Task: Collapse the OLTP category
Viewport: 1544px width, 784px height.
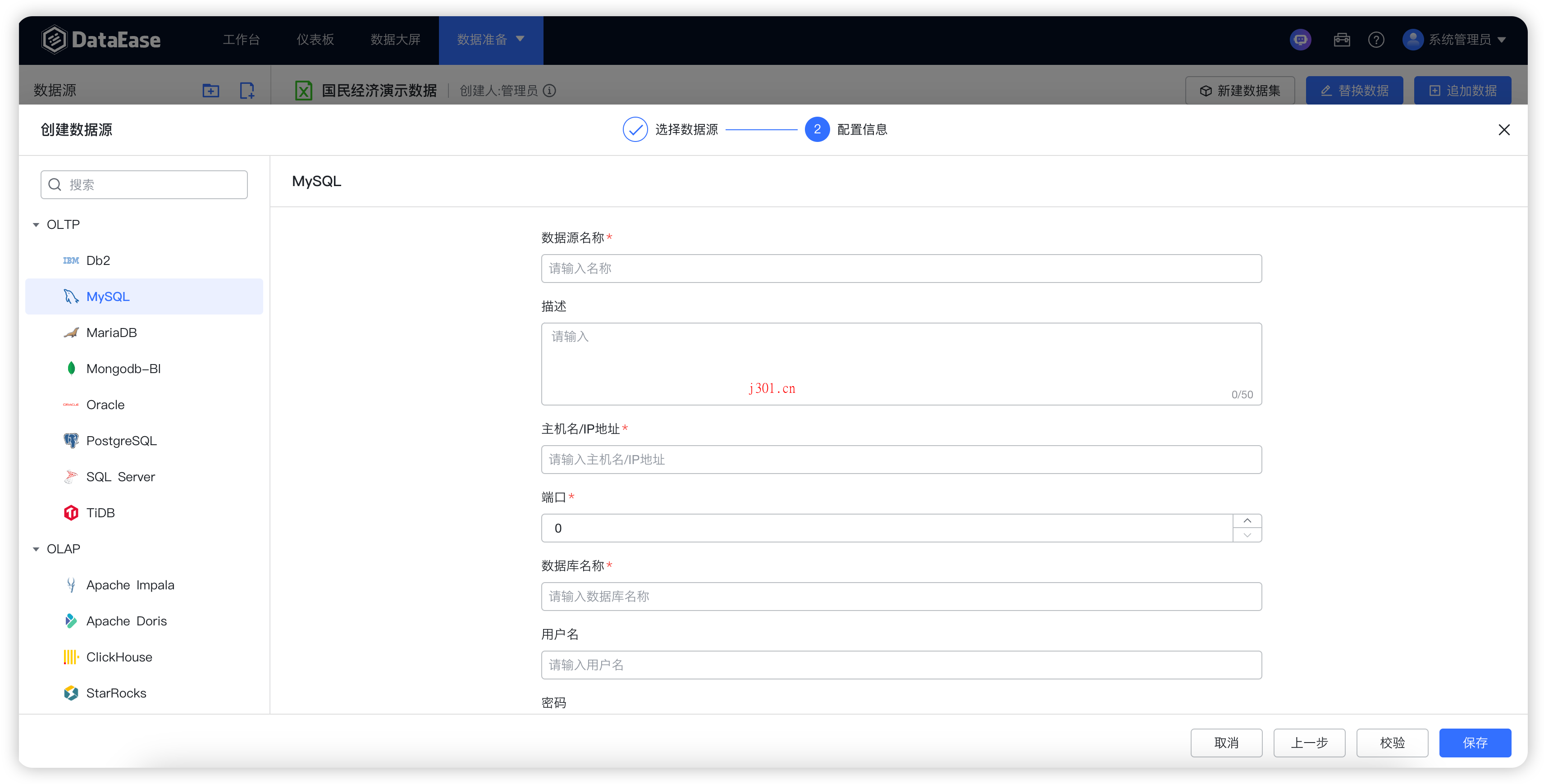Action: [36, 224]
